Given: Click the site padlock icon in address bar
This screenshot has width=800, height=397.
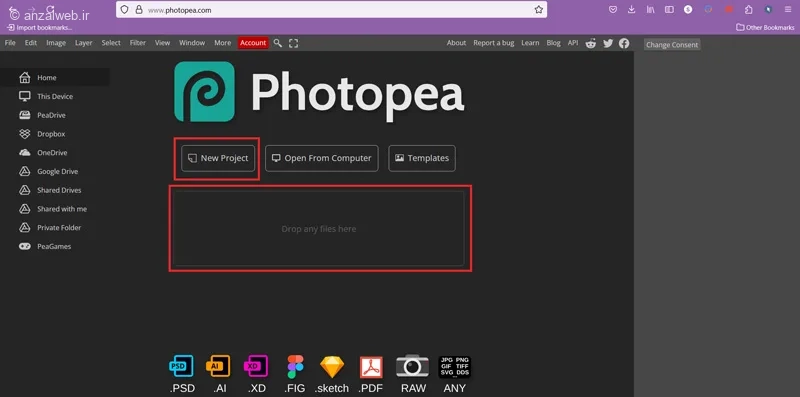Looking at the screenshot, I should tap(139, 10).
